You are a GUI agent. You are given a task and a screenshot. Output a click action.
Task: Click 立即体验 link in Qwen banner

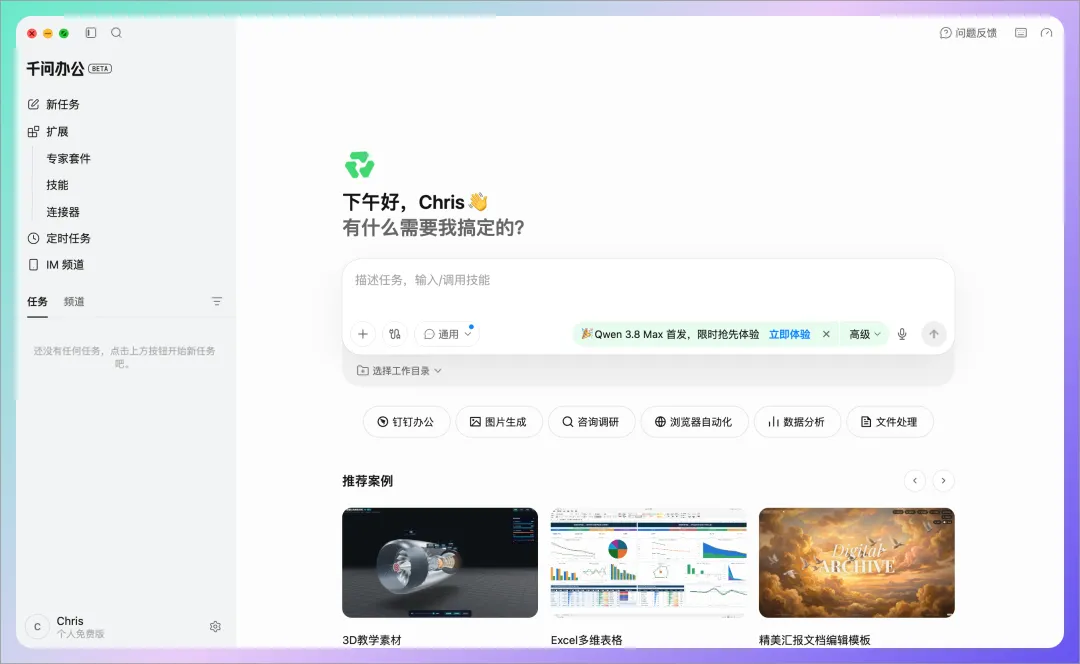789,334
